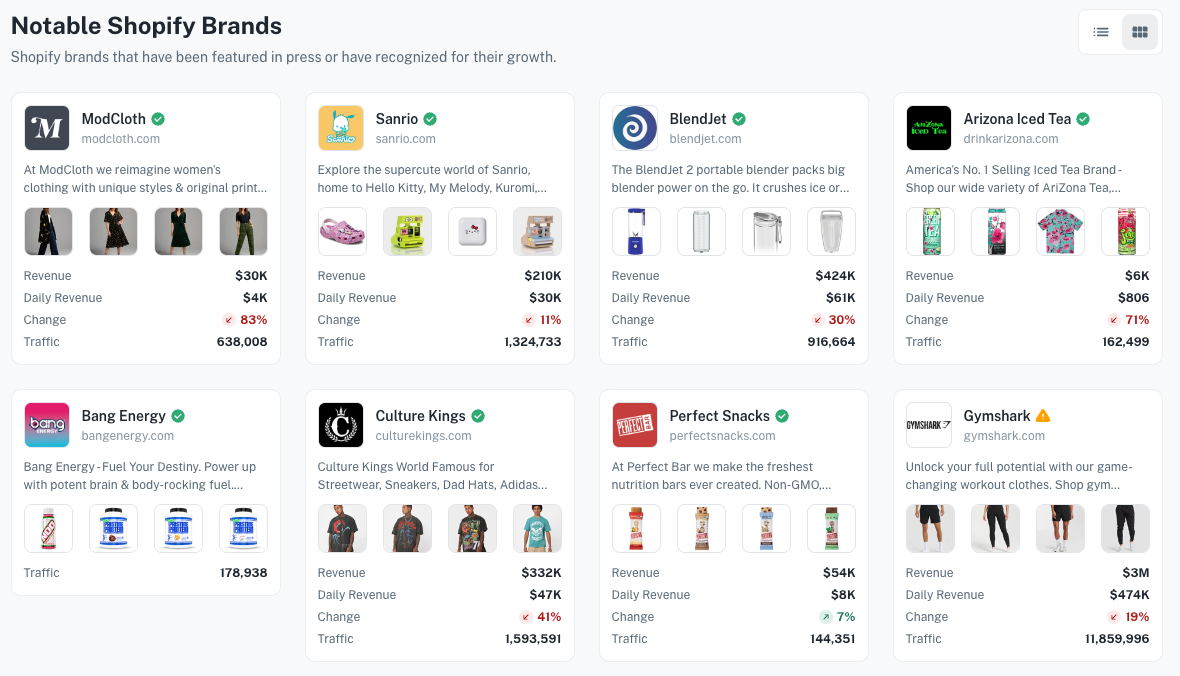Click the Bang Energy logo
Image resolution: width=1180 pixels, height=676 pixels.
point(45,425)
